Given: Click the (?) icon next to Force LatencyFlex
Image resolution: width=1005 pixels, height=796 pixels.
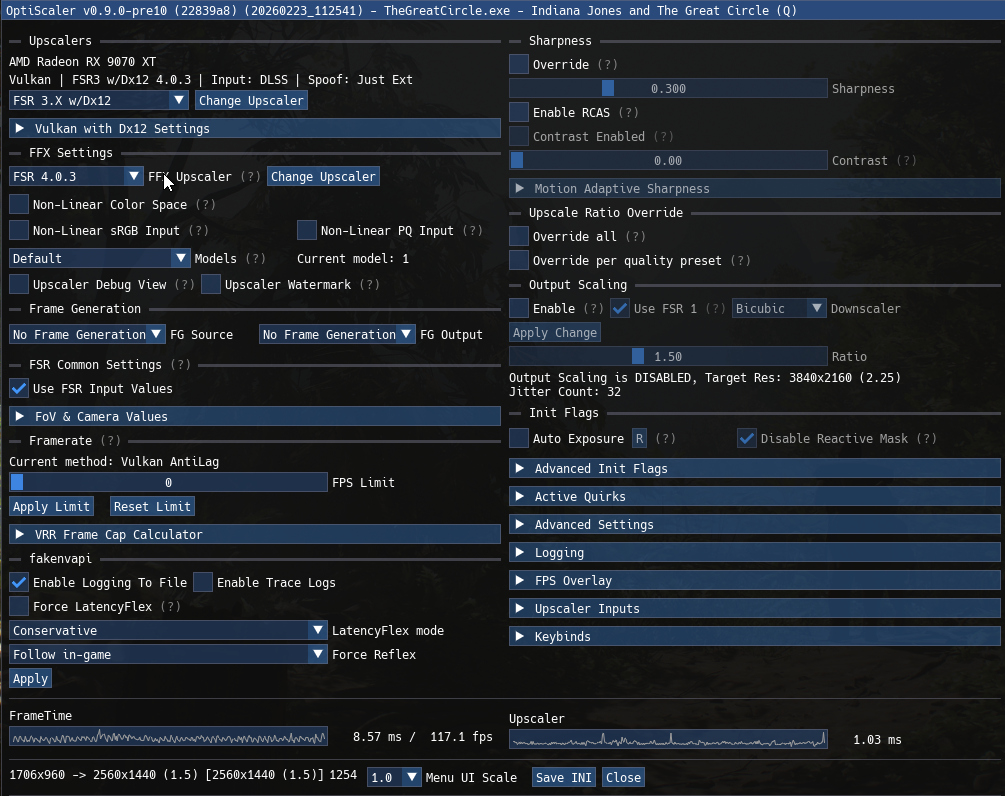Looking at the screenshot, I should coord(171,606).
